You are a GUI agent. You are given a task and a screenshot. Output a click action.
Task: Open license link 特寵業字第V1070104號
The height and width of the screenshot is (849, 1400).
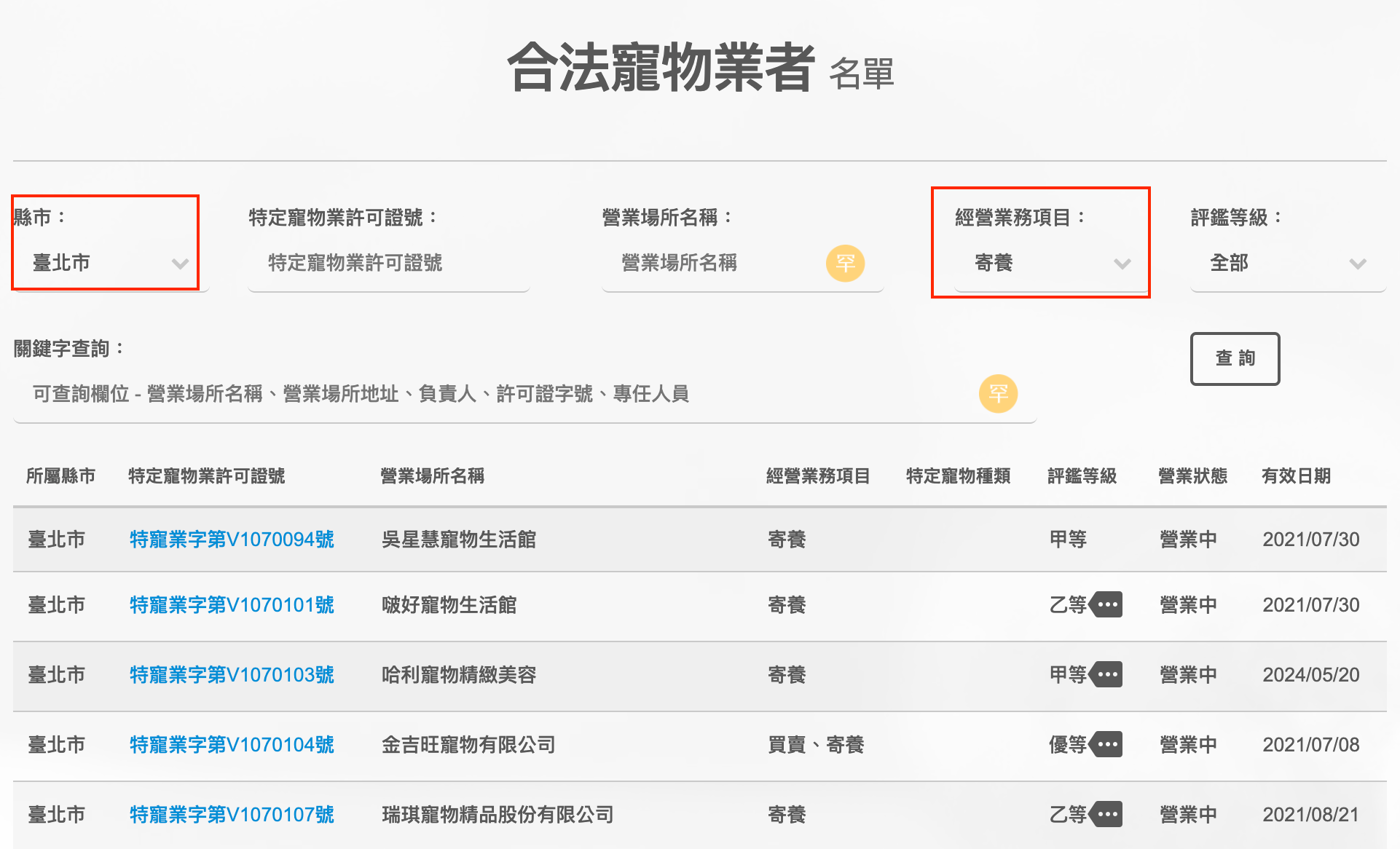point(232,745)
